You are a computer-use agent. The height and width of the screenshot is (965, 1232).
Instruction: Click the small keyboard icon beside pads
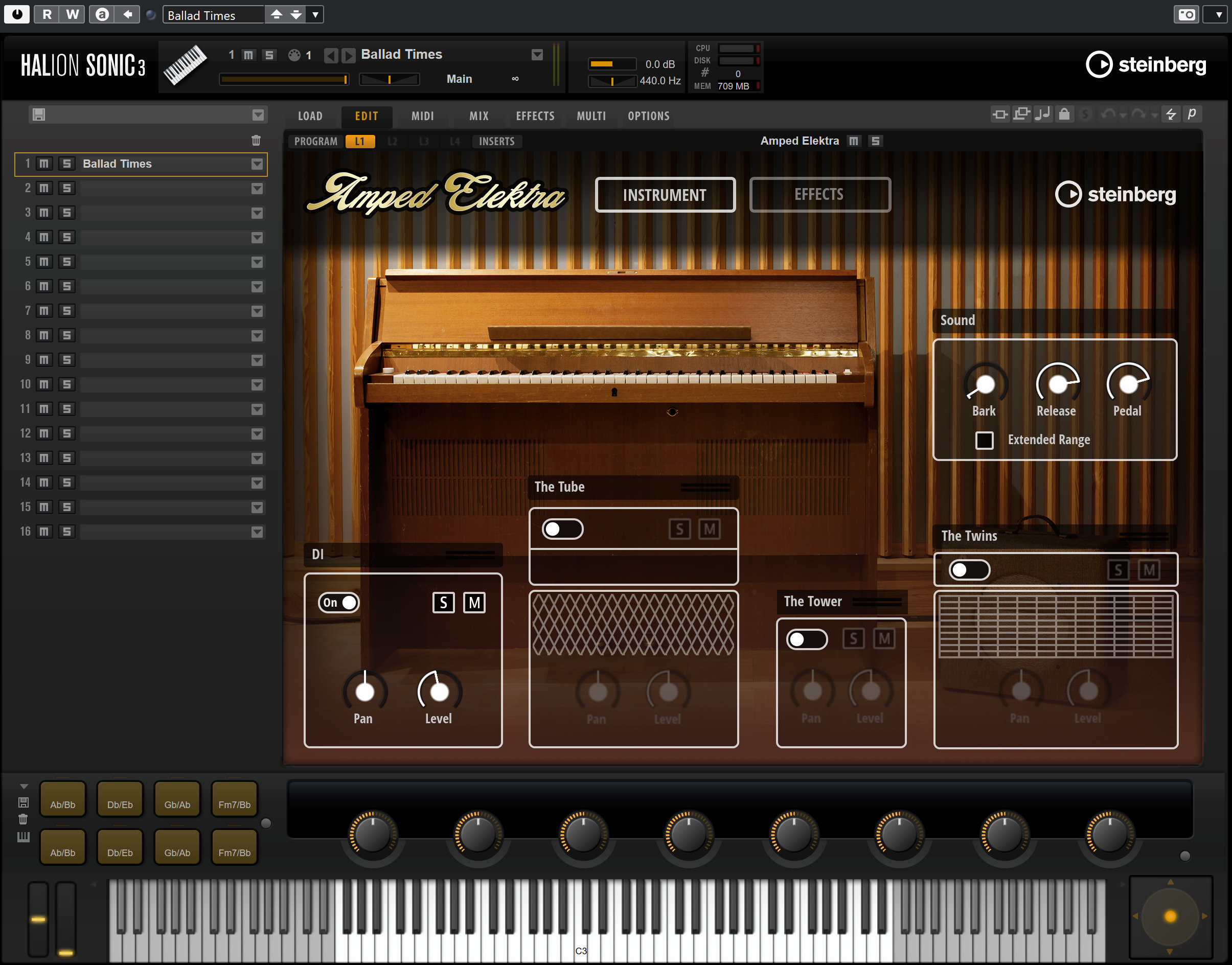[x=23, y=837]
